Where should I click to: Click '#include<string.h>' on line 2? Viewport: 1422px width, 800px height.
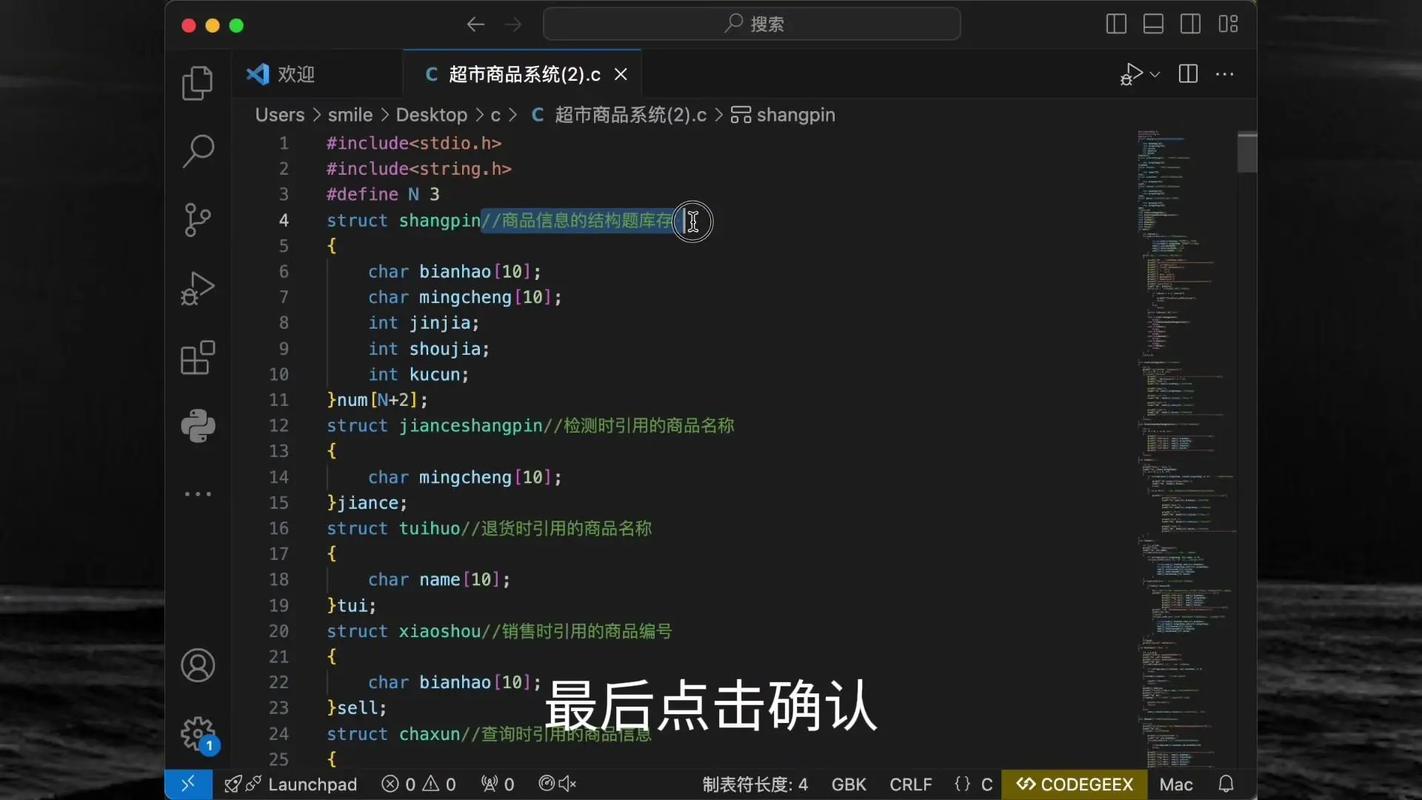(419, 169)
